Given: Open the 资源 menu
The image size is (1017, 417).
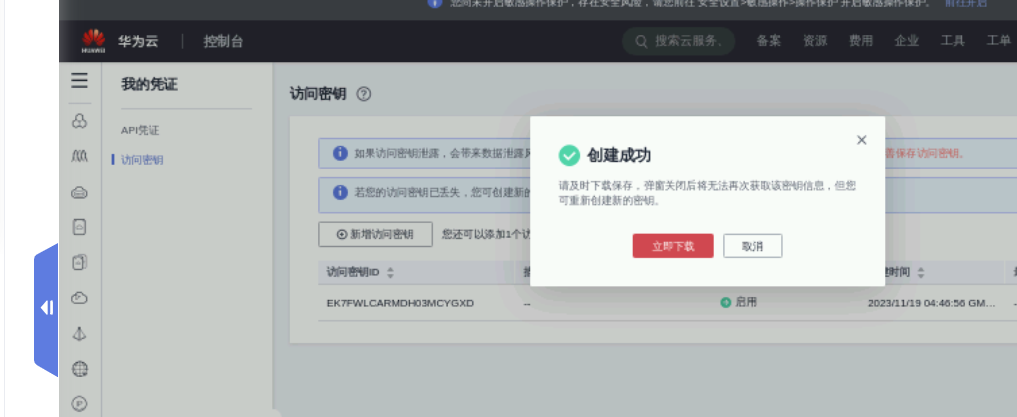Looking at the screenshot, I should [x=815, y=41].
